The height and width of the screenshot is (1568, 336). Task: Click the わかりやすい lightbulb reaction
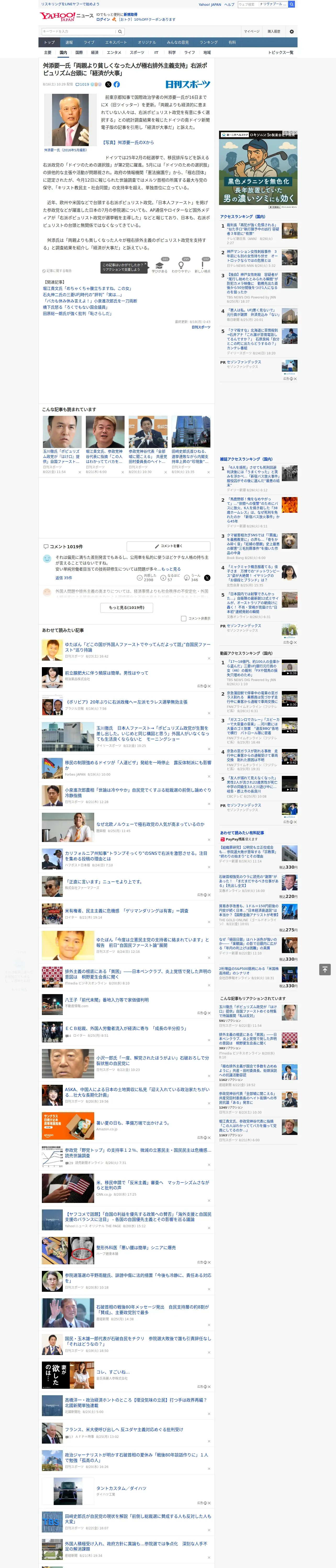181,266
